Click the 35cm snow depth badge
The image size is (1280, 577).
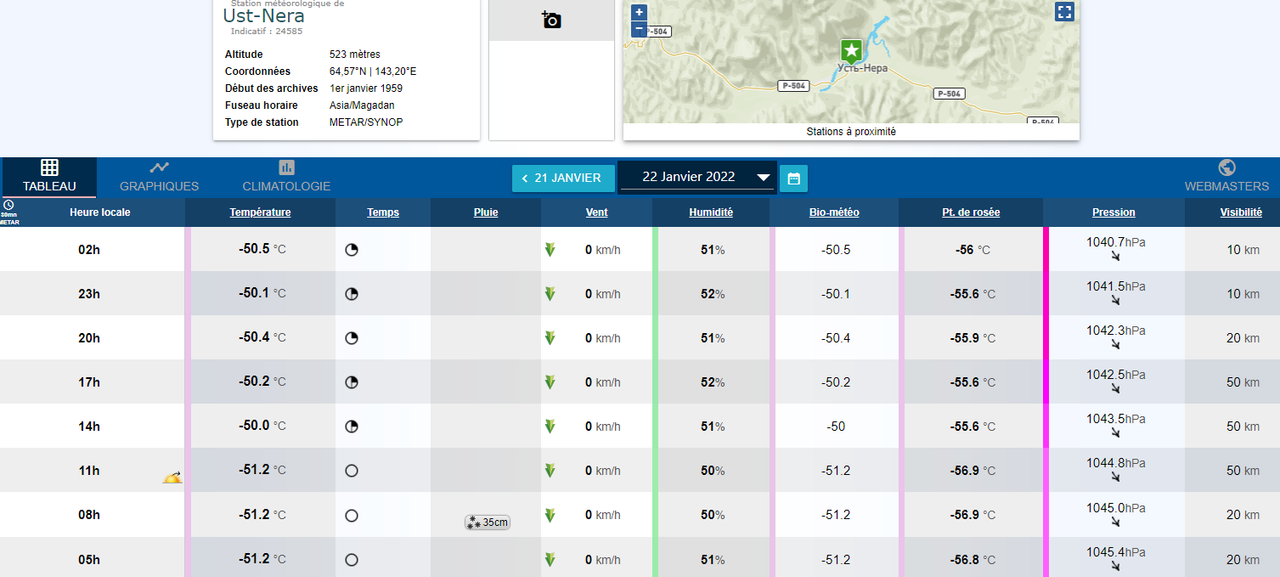[487, 522]
